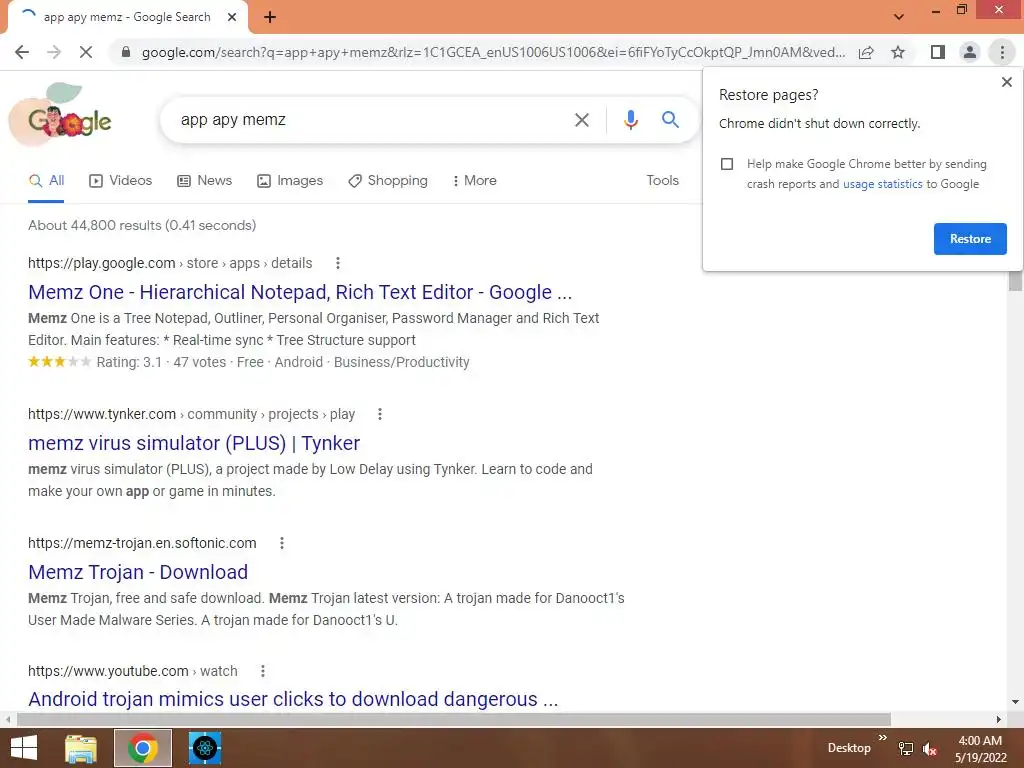Switch to the News tab
Viewport: 1024px width, 768px height.
click(204, 181)
